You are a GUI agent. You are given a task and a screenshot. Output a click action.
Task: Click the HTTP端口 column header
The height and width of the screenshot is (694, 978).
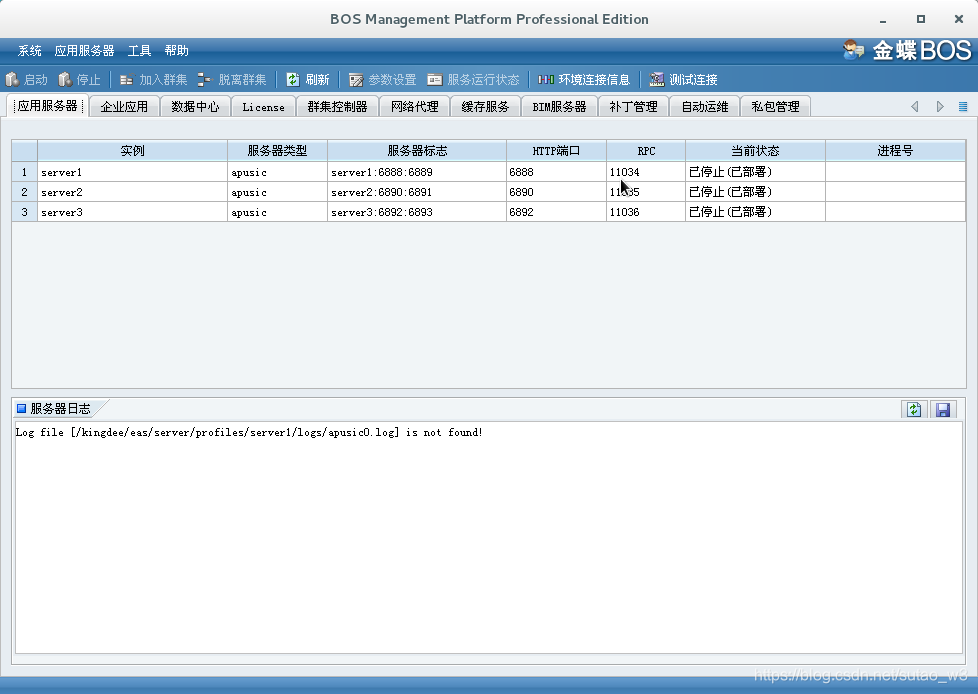point(556,151)
